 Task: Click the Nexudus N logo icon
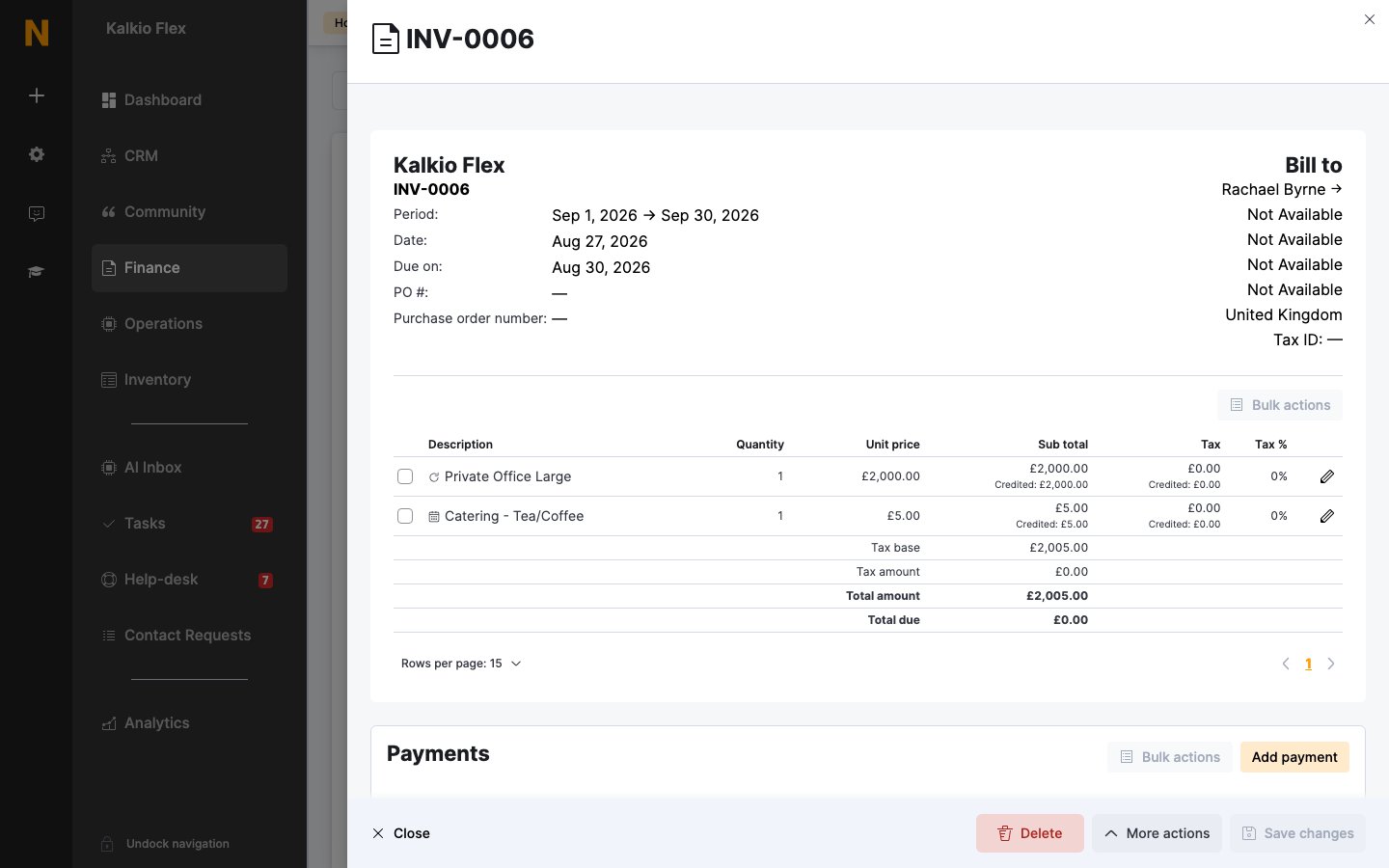[x=37, y=33]
